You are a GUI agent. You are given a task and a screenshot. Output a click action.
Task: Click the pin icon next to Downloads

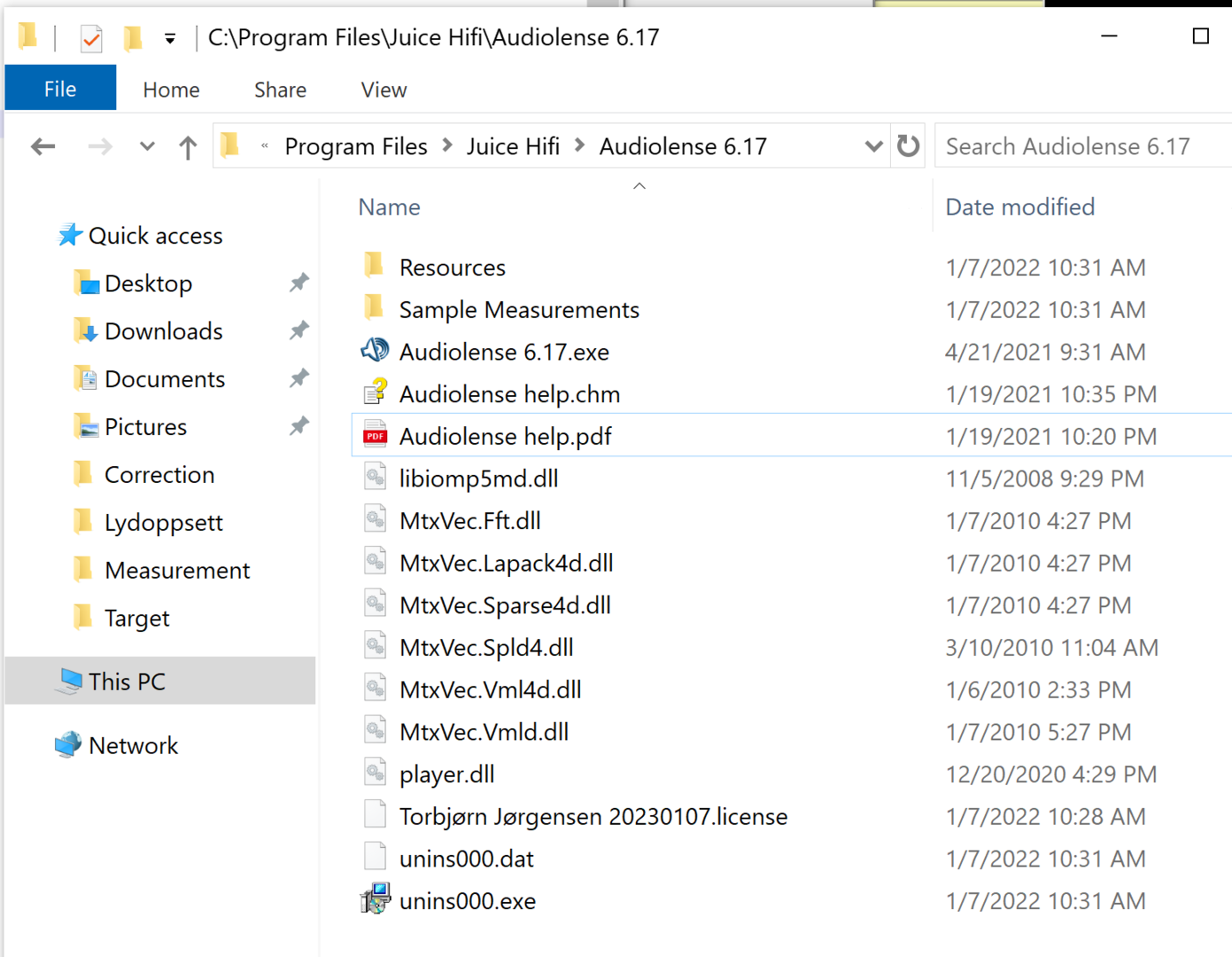click(x=299, y=331)
